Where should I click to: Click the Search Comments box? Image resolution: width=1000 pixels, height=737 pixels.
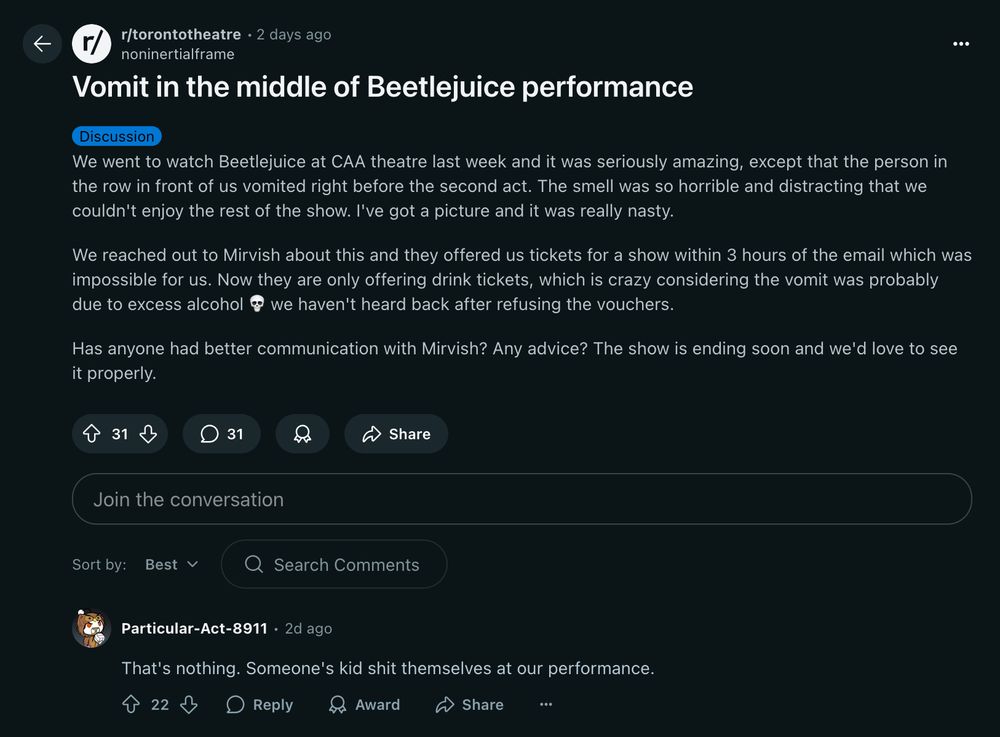coord(334,565)
